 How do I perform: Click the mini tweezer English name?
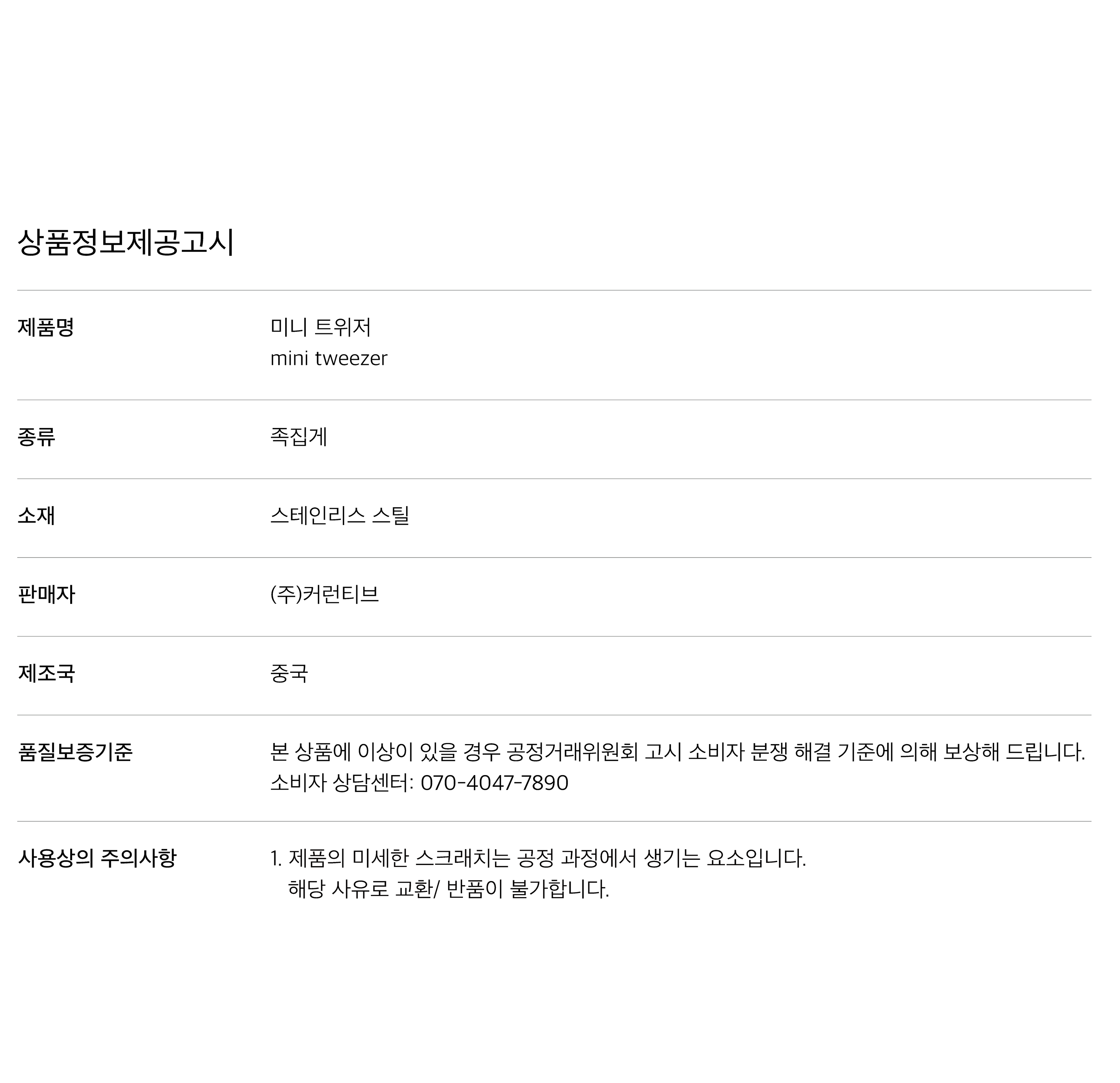(329, 359)
